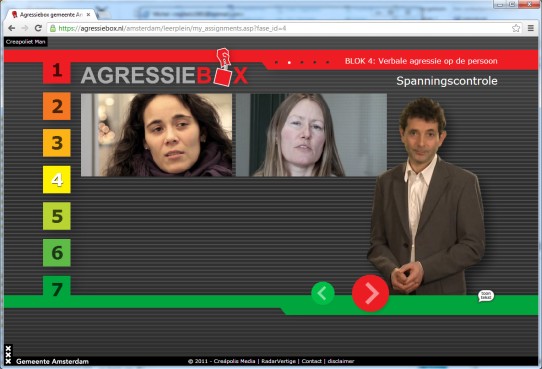
Task: Open the Contact link in footer
Action: pos(311,361)
